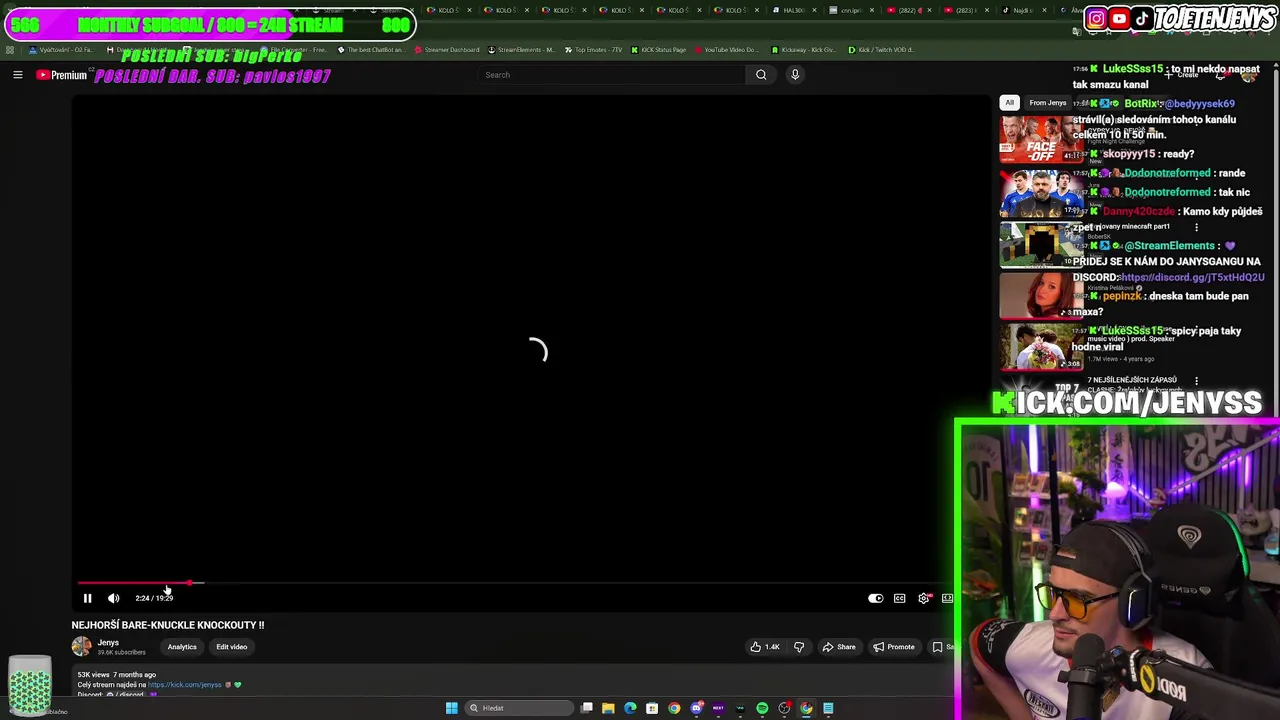The width and height of the screenshot is (1280, 720).
Task: Click the Edit video button
Action: pos(231,647)
